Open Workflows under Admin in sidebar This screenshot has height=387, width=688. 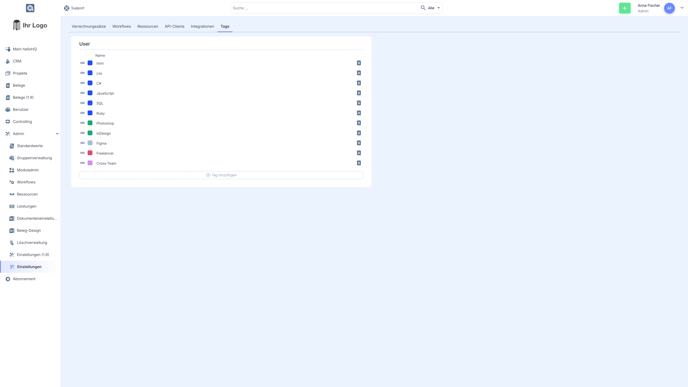pyautogui.click(x=26, y=182)
